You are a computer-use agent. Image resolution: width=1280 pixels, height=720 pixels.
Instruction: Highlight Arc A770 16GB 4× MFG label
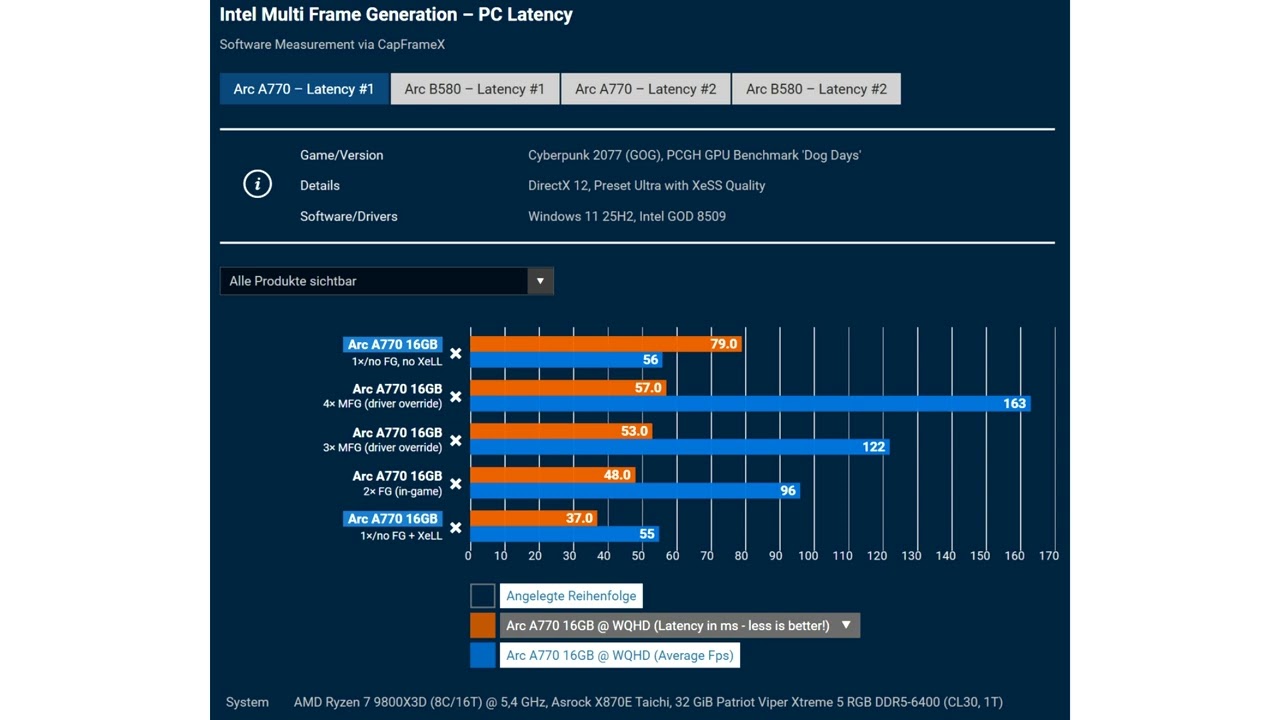coord(397,389)
